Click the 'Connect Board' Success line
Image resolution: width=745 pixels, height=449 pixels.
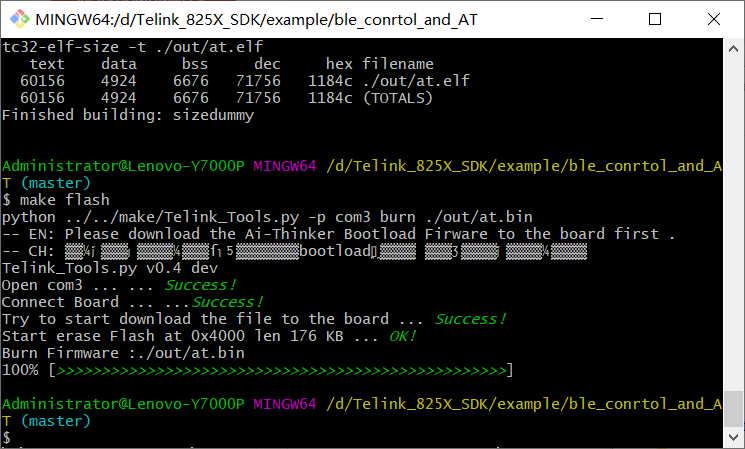tap(133, 302)
